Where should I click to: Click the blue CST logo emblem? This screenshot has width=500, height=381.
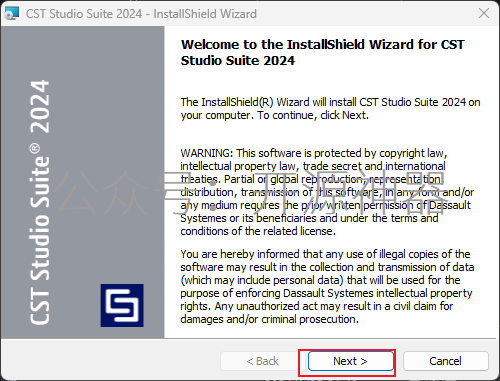122,305
